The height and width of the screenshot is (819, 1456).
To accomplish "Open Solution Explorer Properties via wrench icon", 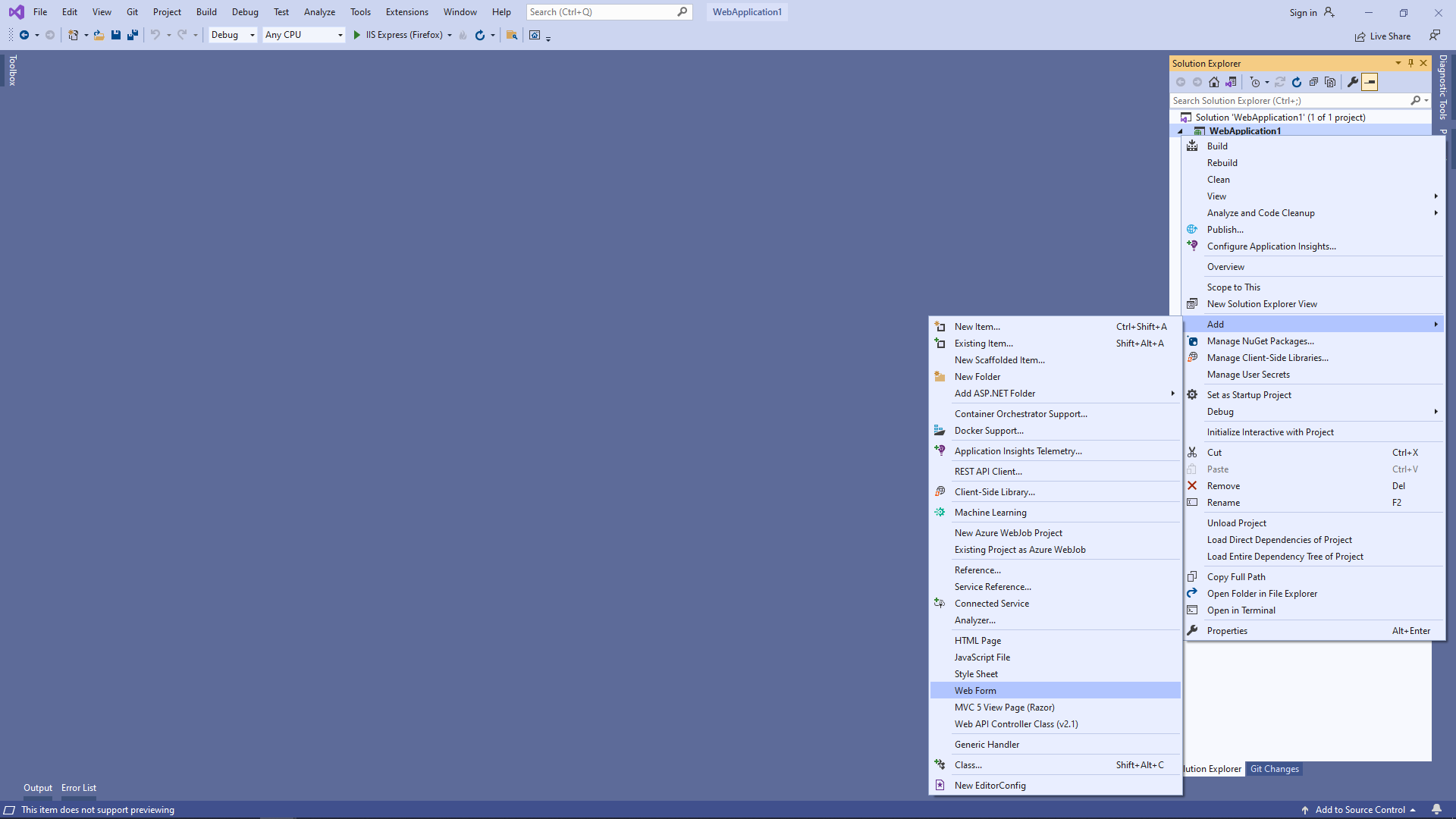I will 1354,82.
